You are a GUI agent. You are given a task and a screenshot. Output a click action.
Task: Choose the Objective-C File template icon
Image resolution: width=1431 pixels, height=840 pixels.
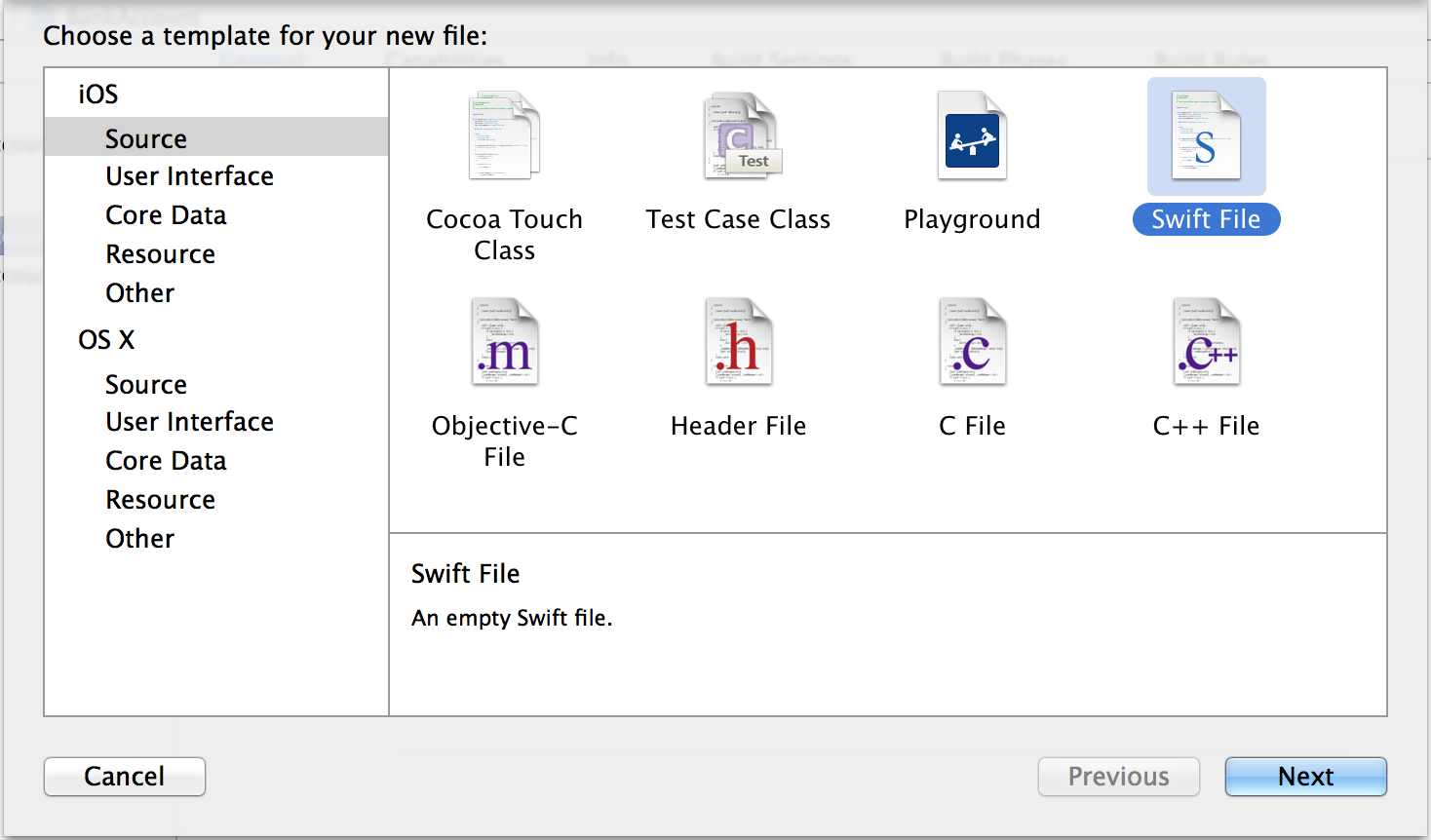pos(504,343)
